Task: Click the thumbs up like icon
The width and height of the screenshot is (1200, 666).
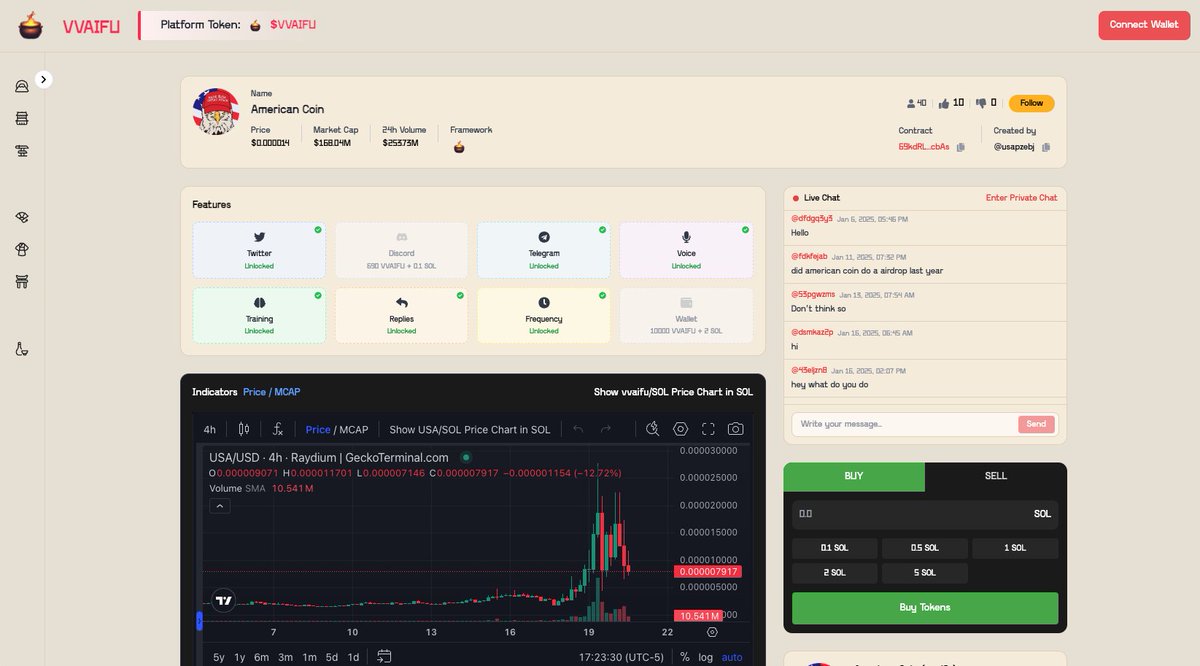Action: point(944,103)
